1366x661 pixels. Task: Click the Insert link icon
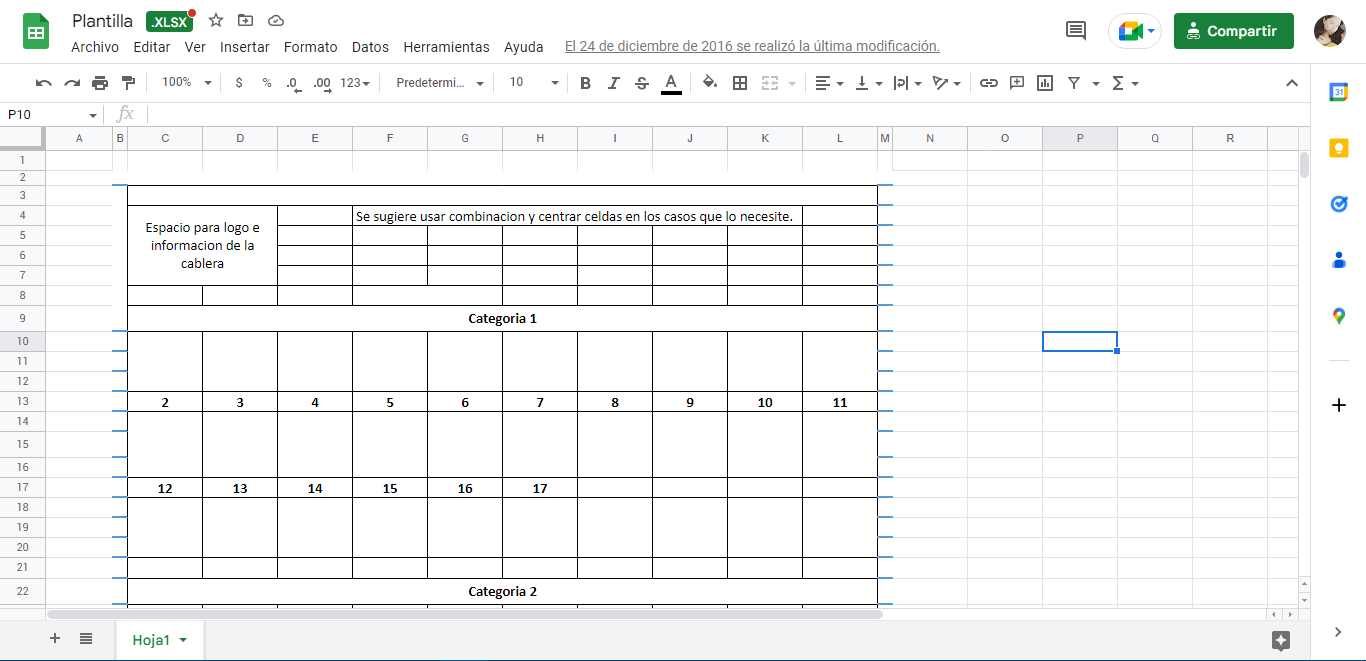pyautogui.click(x=989, y=83)
